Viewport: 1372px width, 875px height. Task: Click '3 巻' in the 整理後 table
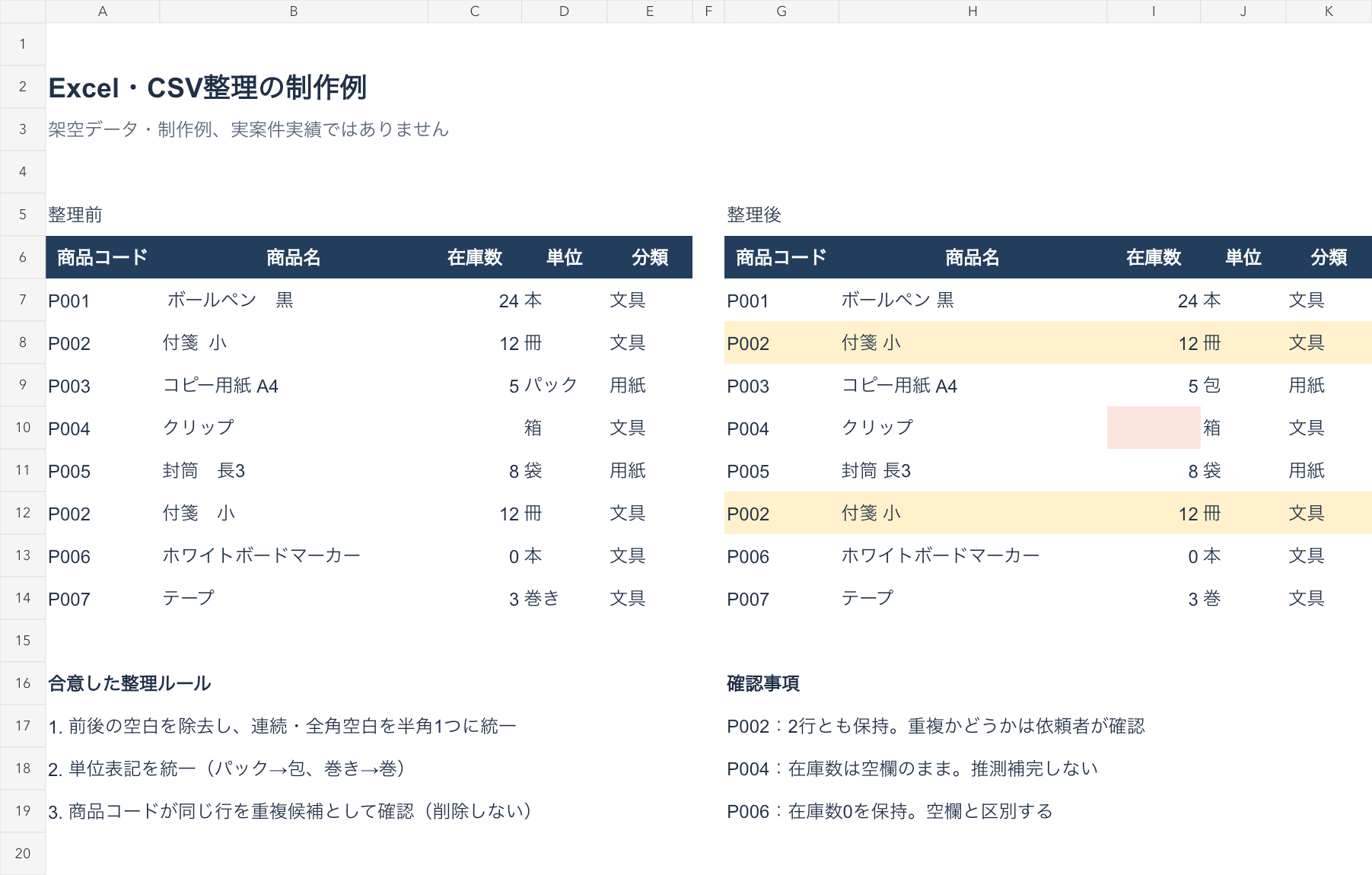[x=1205, y=598]
